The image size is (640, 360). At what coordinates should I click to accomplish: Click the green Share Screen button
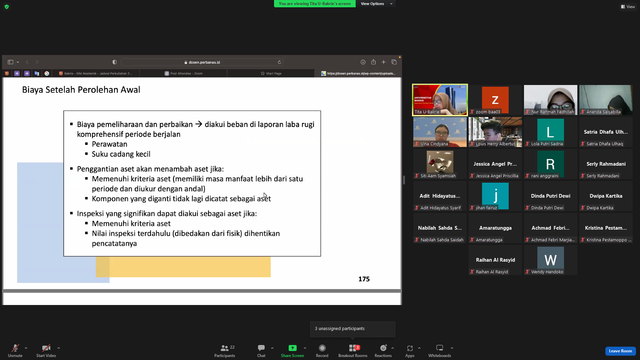point(292,350)
